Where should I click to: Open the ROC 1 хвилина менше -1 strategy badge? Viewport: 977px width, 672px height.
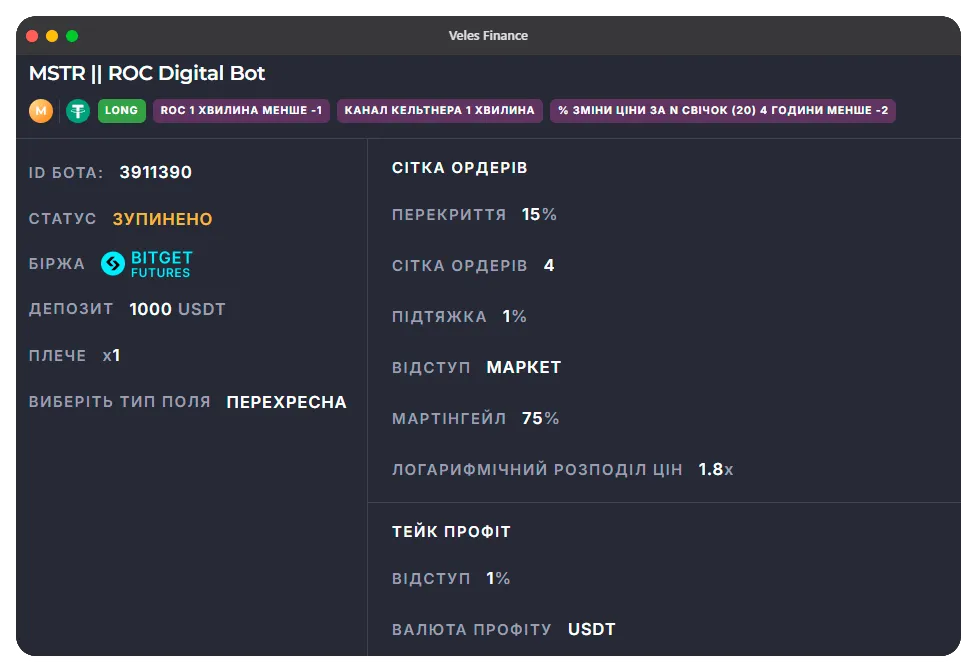pos(241,112)
